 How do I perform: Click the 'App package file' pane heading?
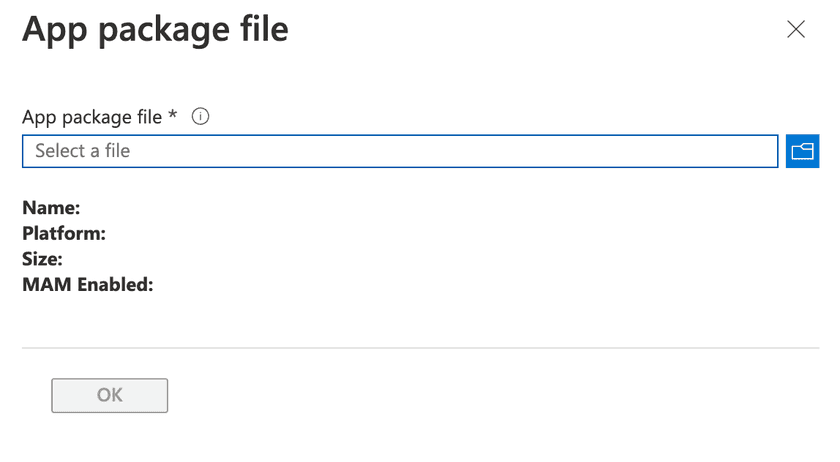[155, 29]
